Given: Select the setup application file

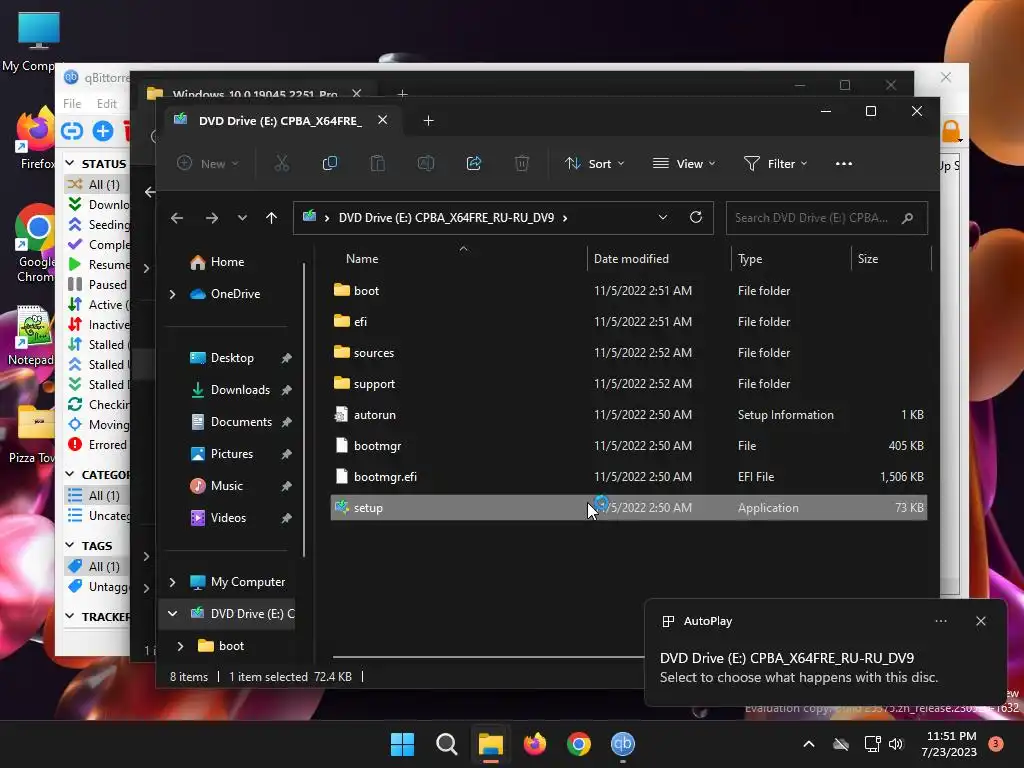Looking at the screenshot, I should point(628,507).
